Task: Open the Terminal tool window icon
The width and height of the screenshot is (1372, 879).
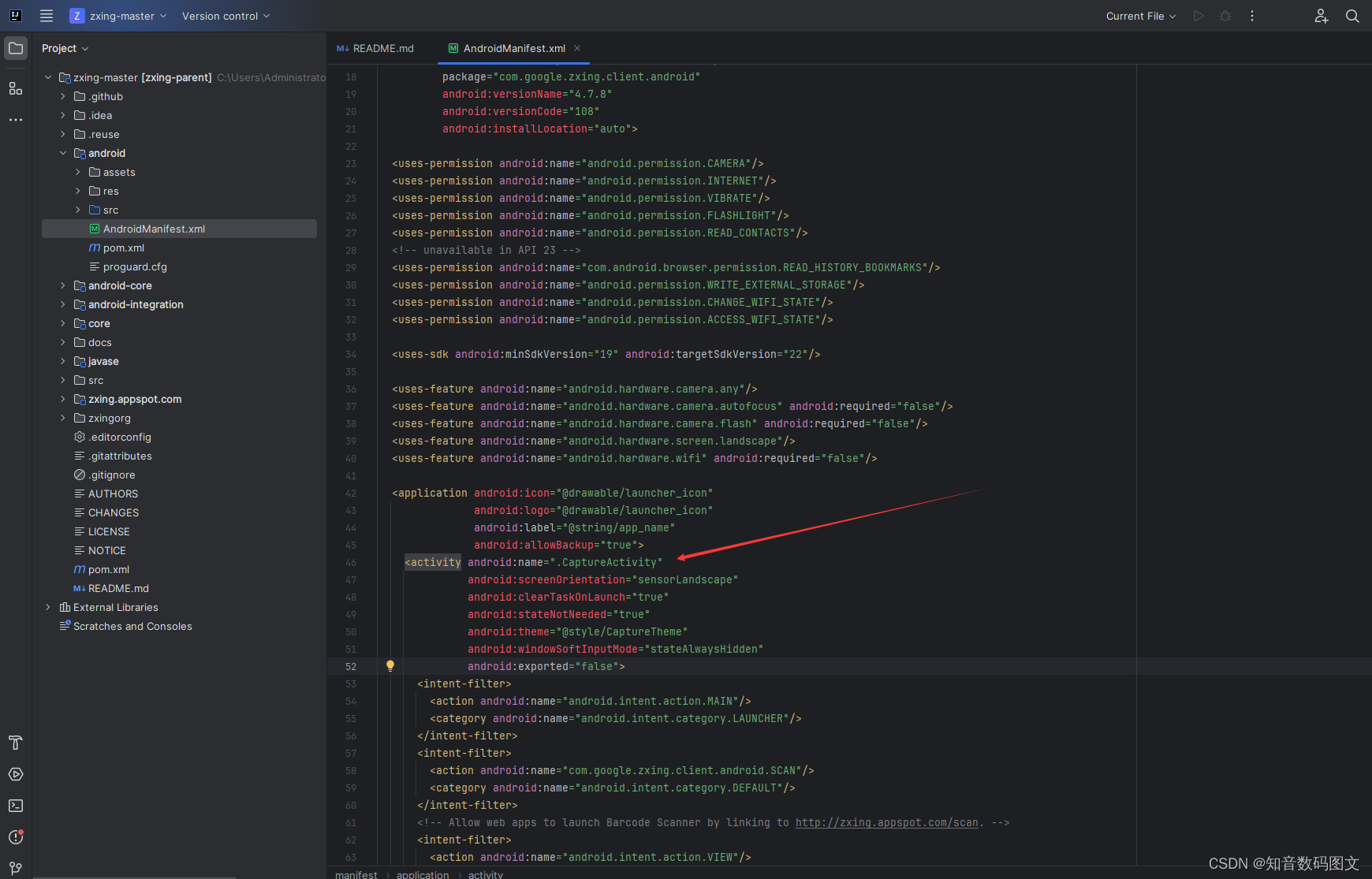Action: click(x=16, y=805)
